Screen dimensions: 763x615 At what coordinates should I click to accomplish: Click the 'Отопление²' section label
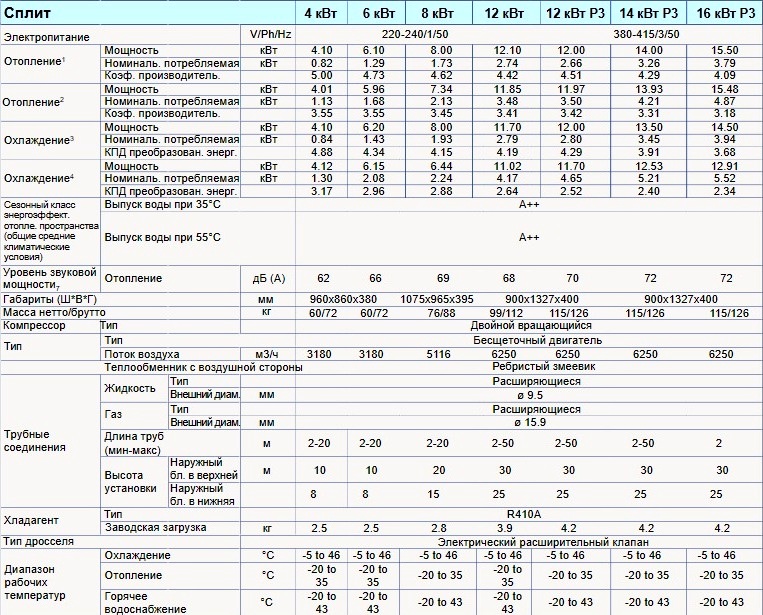(33, 102)
